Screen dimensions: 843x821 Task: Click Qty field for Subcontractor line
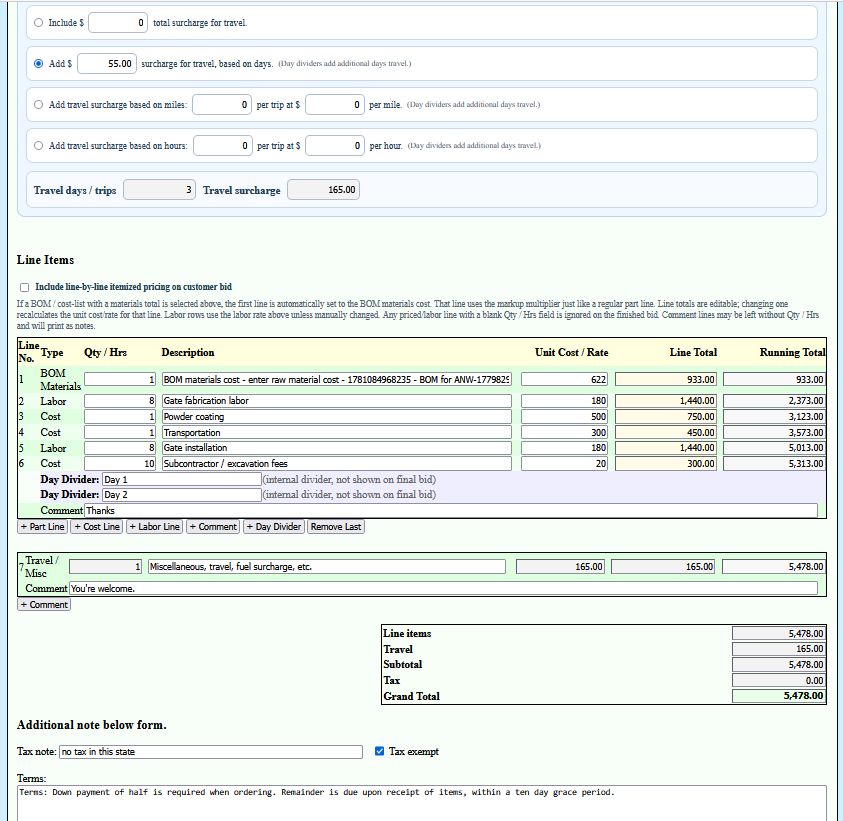[120, 463]
